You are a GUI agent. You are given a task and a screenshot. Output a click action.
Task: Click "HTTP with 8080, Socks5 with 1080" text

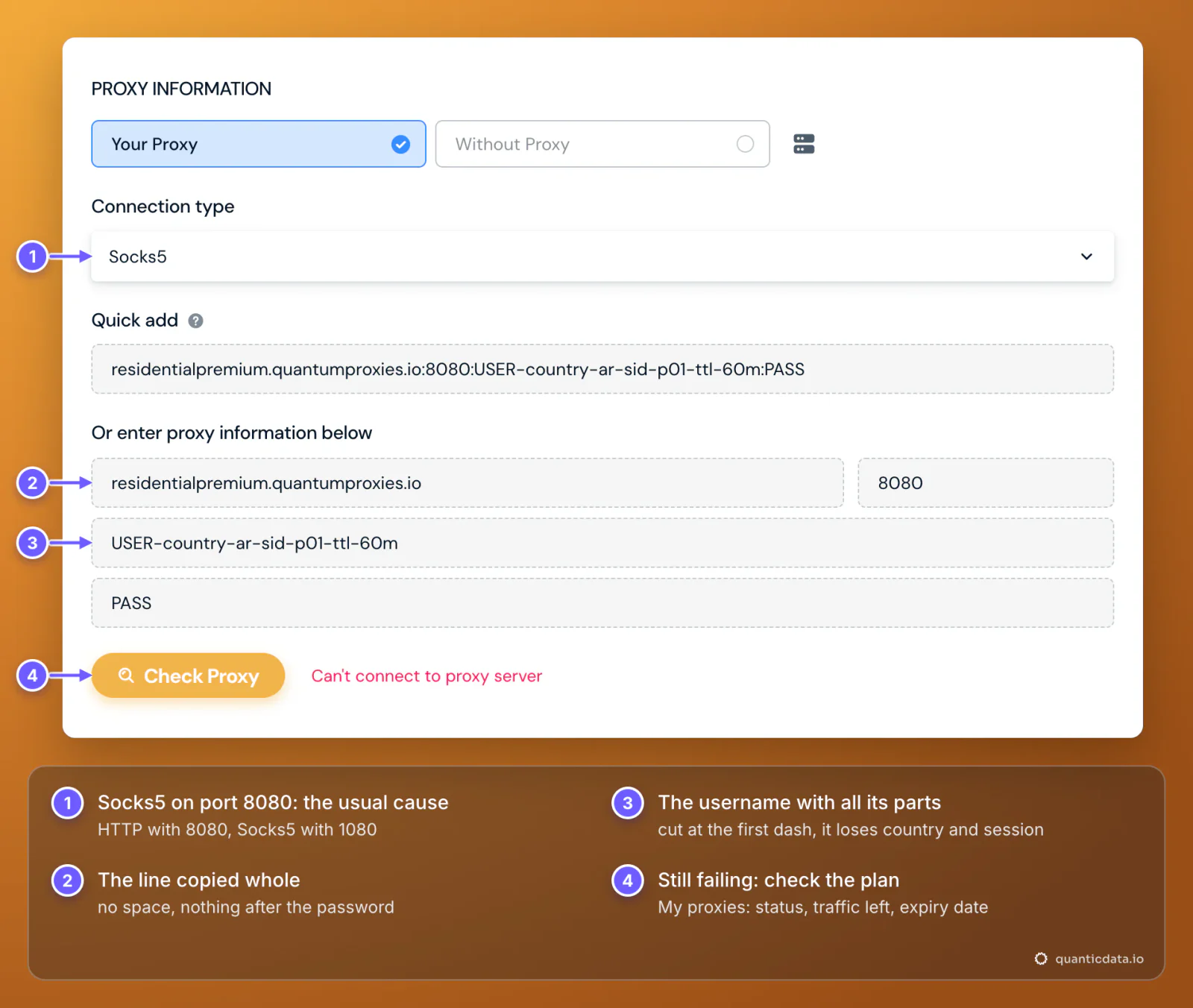pyautogui.click(x=237, y=830)
